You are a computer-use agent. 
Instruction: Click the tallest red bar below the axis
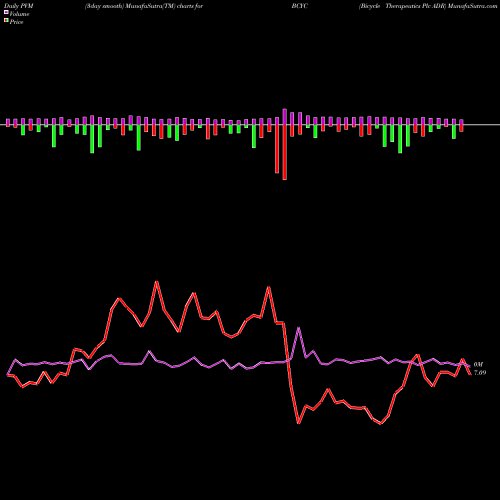[x=285, y=152]
